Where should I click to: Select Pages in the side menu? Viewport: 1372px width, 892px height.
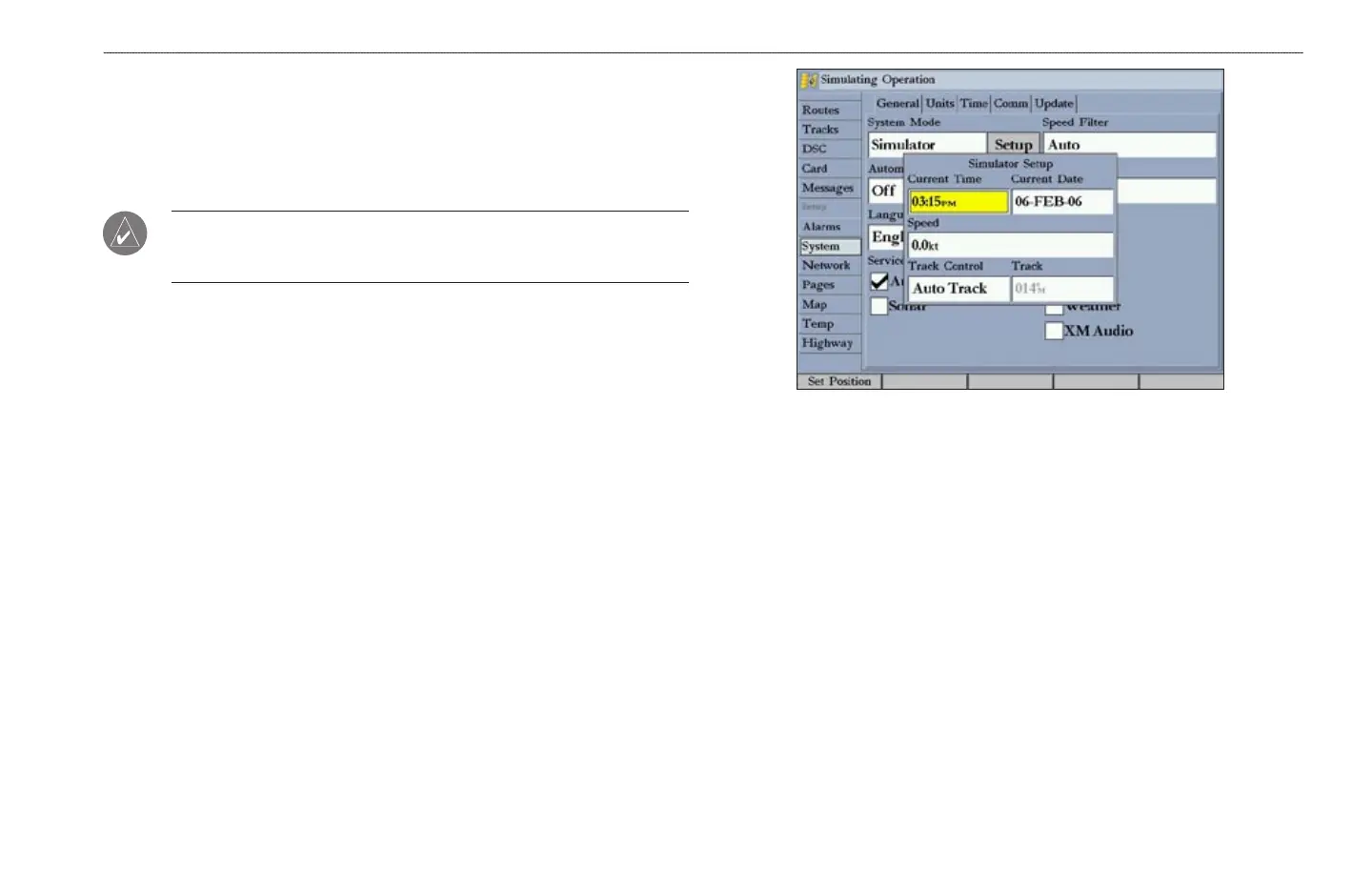830,285
